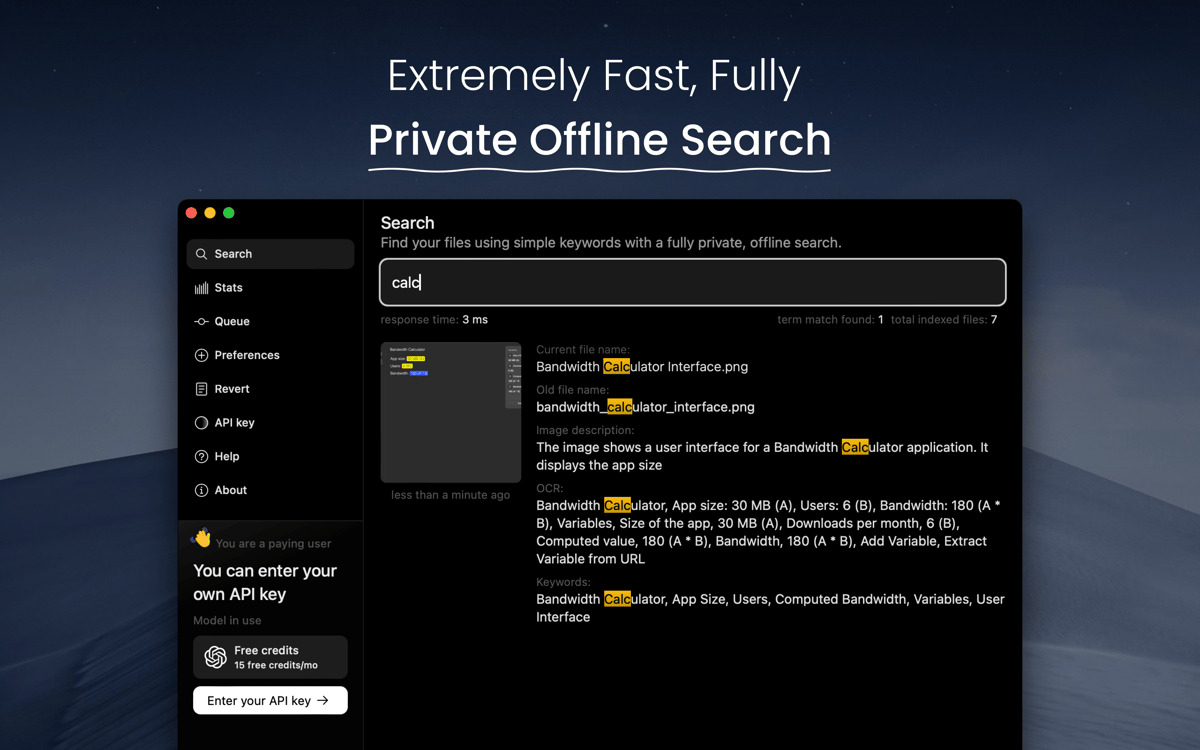Screen dimensions: 1200x750
Task: Click the Search magnifier icon in sidebar
Action: pos(201,254)
